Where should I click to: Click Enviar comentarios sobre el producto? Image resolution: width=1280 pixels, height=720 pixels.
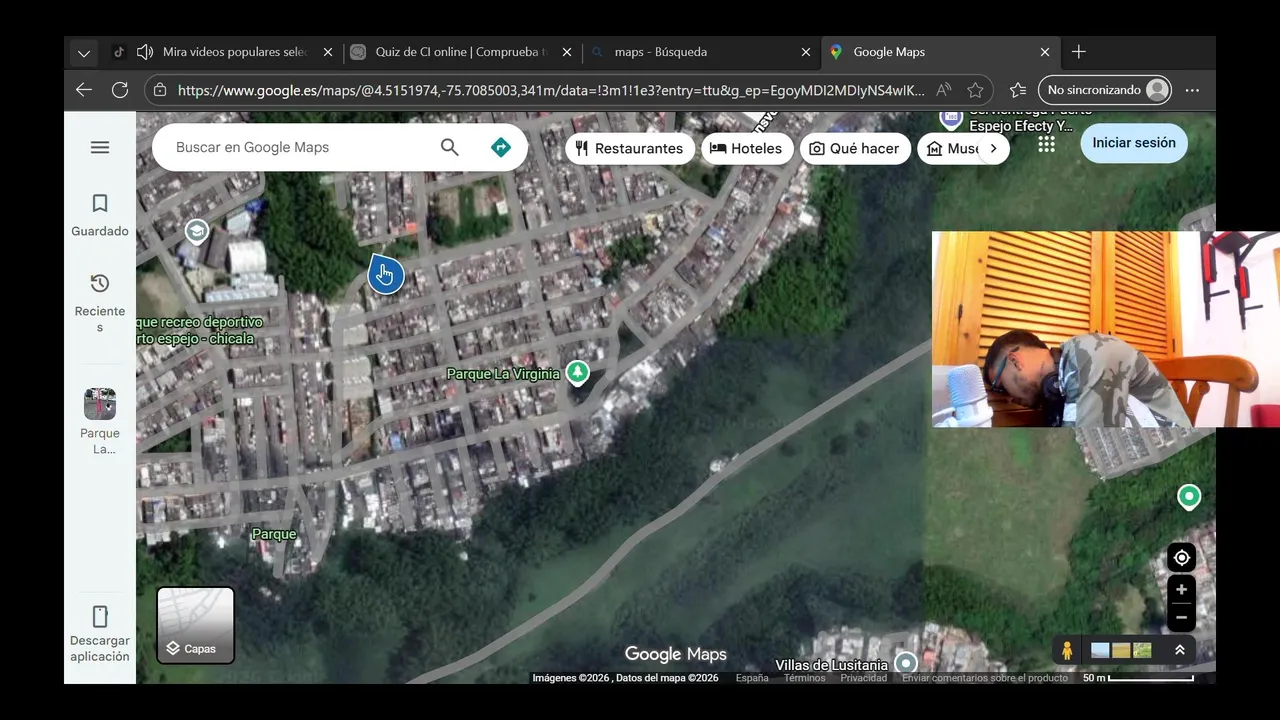tap(985, 678)
